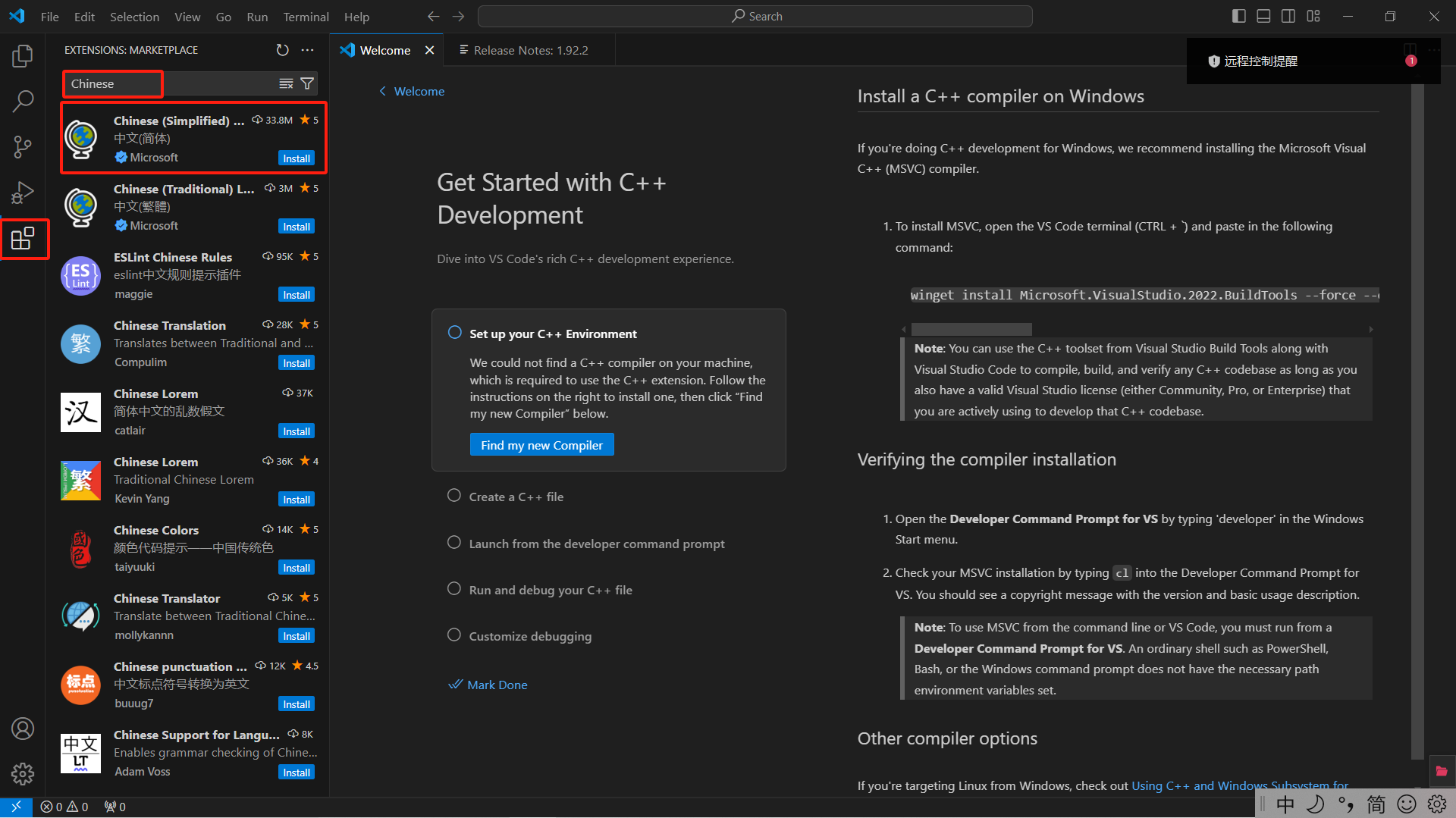
Task: Toggle the secondary side bar layout icon
Action: click(x=1288, y=17)
